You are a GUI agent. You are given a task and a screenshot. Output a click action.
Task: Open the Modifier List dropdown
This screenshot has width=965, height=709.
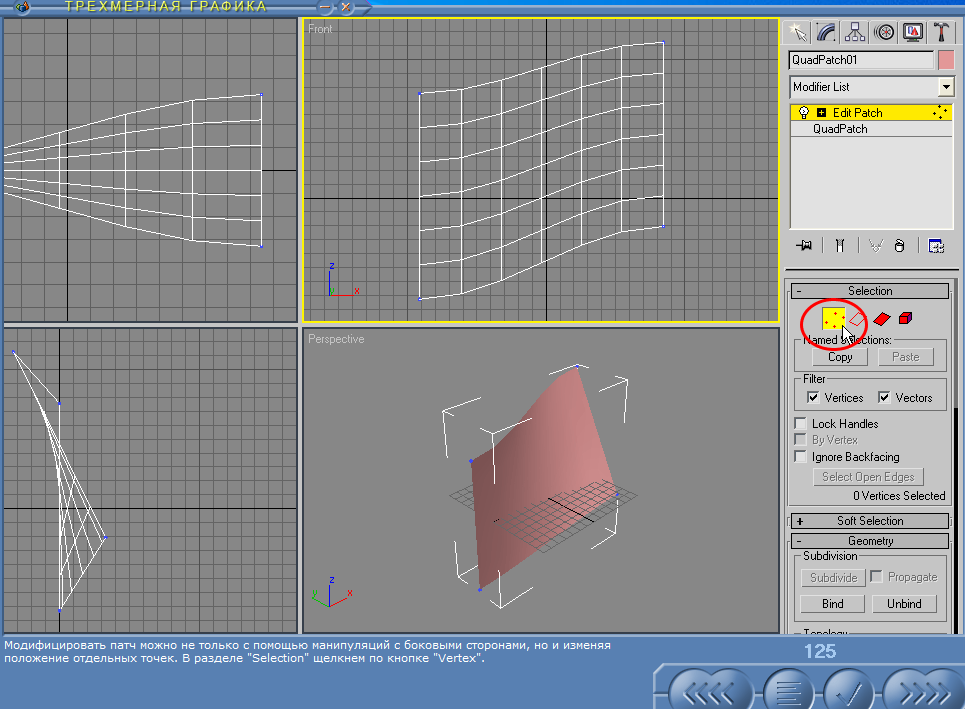coord(872,87)
